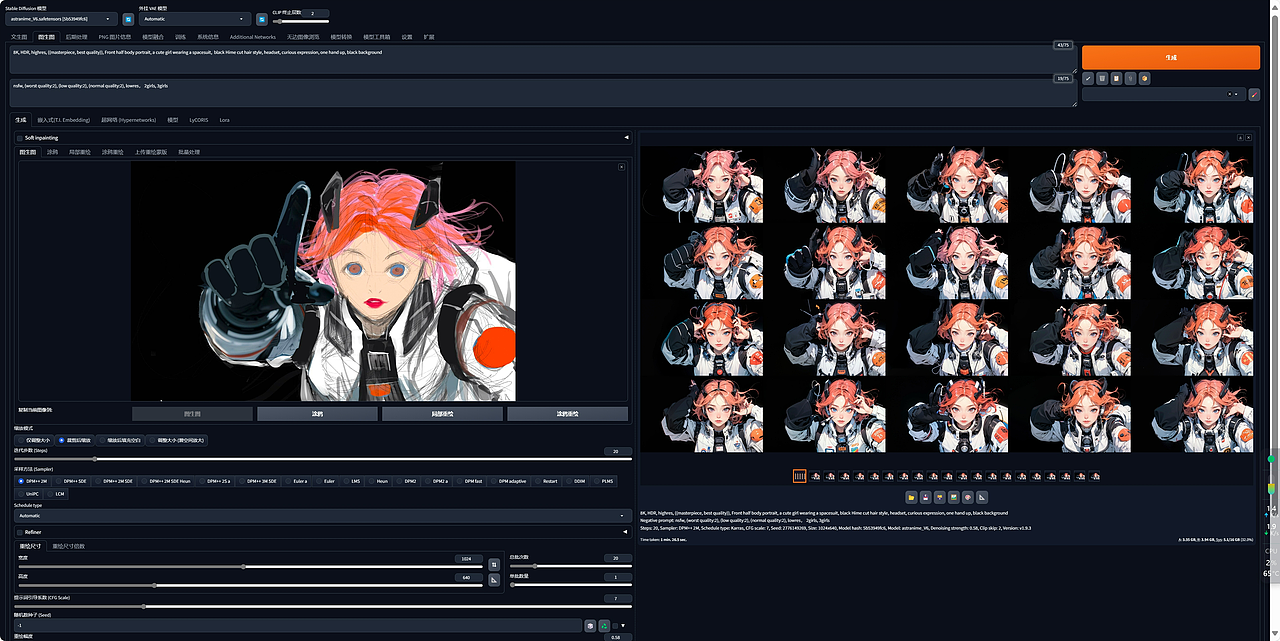Click the Seed input field
Screen dimensions: 1280x641
tap(298, 625)
